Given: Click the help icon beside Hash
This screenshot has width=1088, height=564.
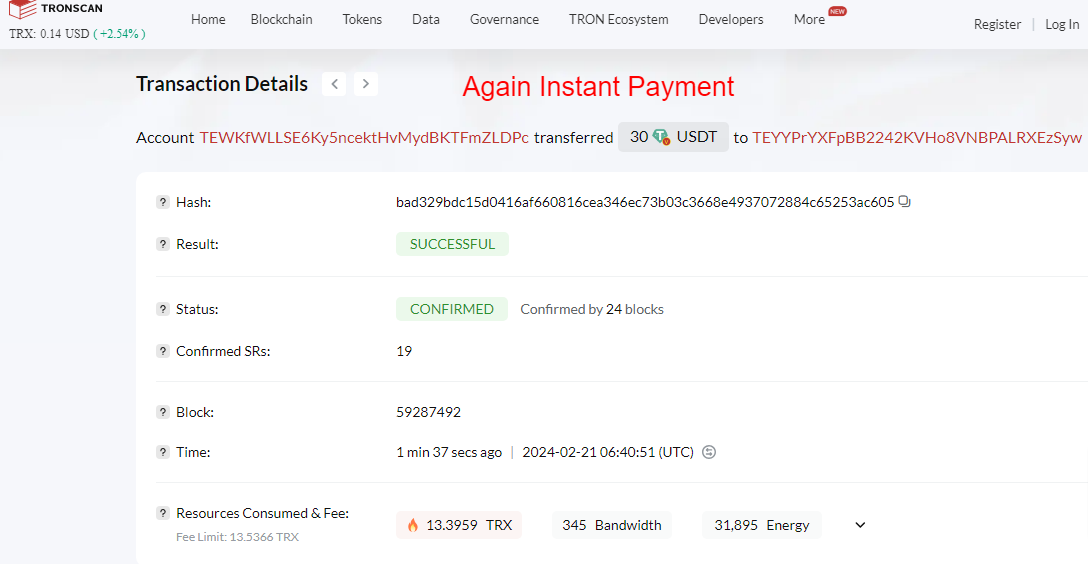Looking at the screenshot, I should click(x=162, y=202).
